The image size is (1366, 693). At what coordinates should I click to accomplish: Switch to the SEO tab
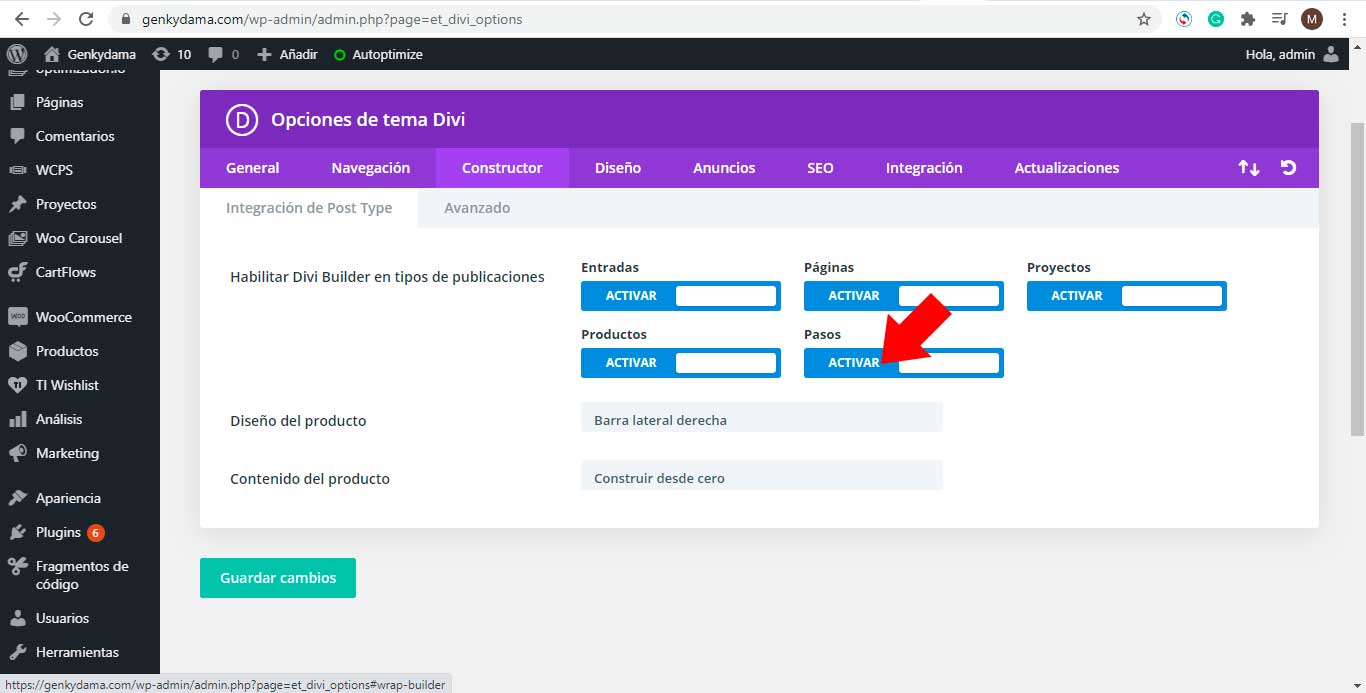[x=820, y=168]
